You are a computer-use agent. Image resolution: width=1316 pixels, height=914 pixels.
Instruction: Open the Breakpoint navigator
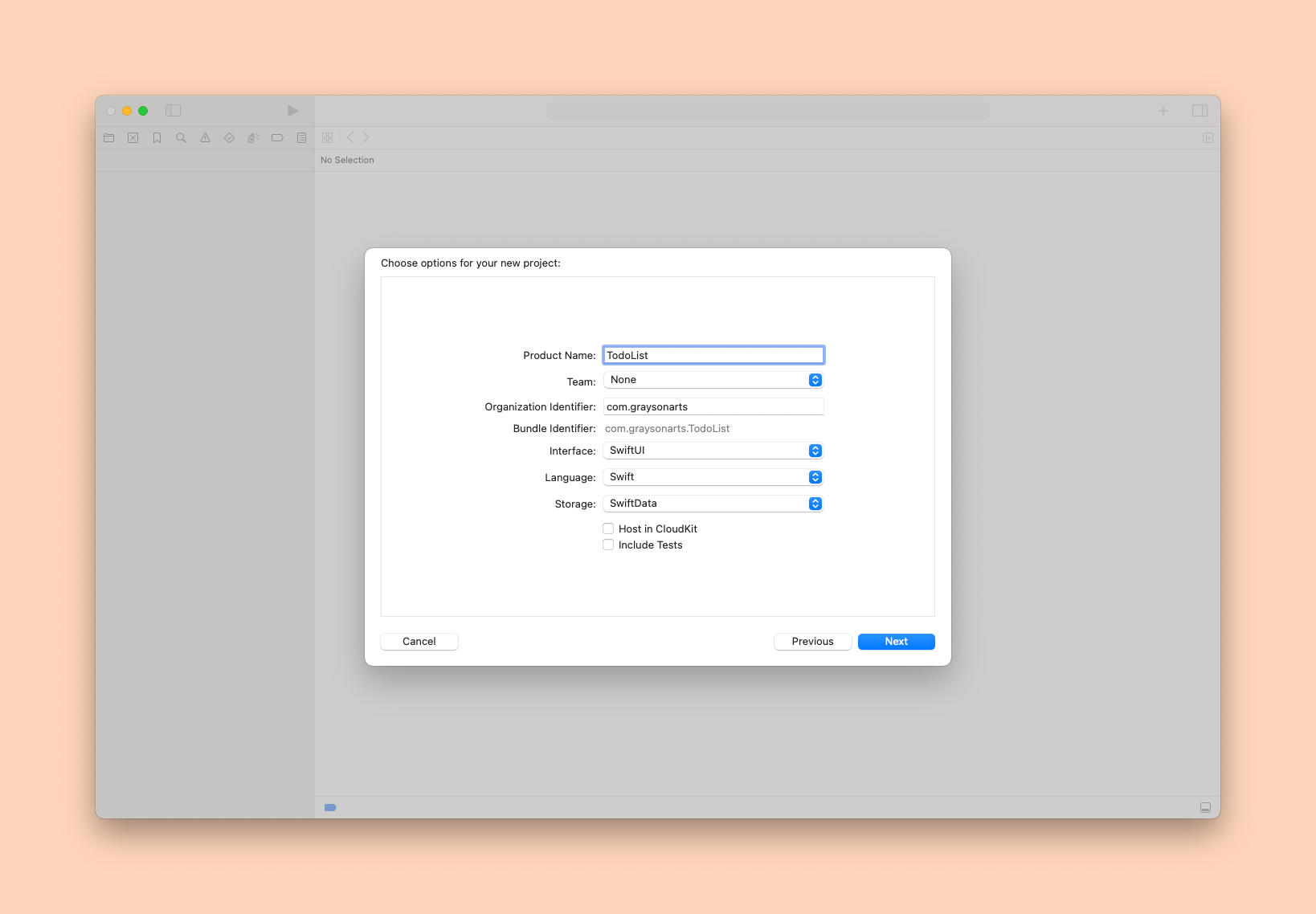(x=277, y=138)
